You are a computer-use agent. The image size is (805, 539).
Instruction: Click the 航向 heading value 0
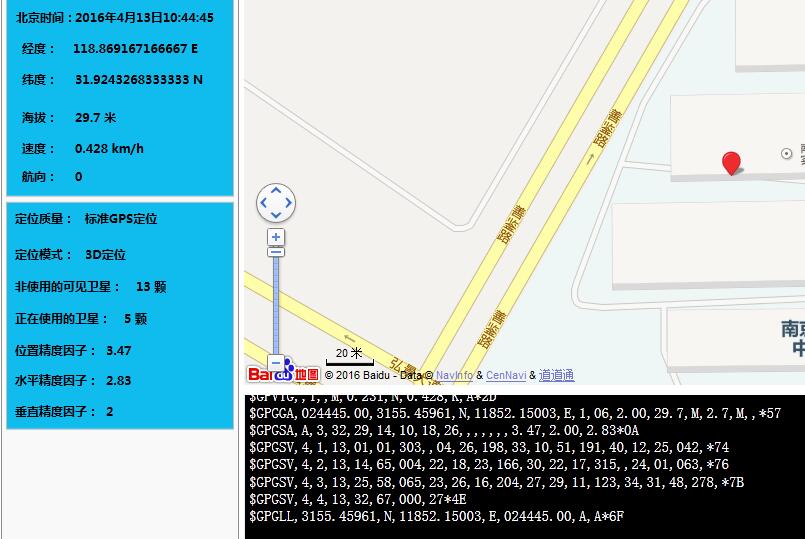tap(79, 177)
